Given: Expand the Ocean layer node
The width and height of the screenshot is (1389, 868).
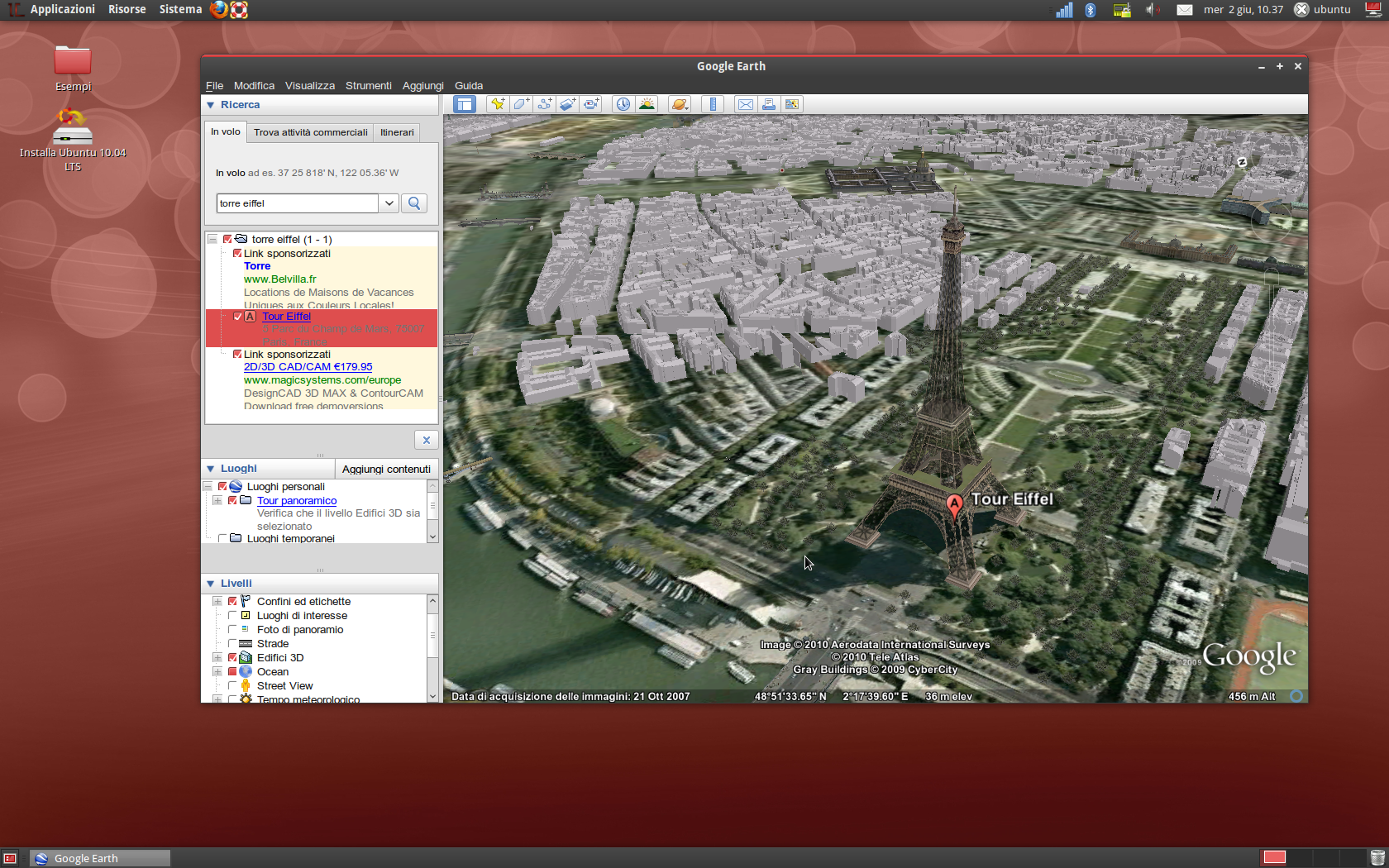Looking at the screenshot, I should coord(217,671).
